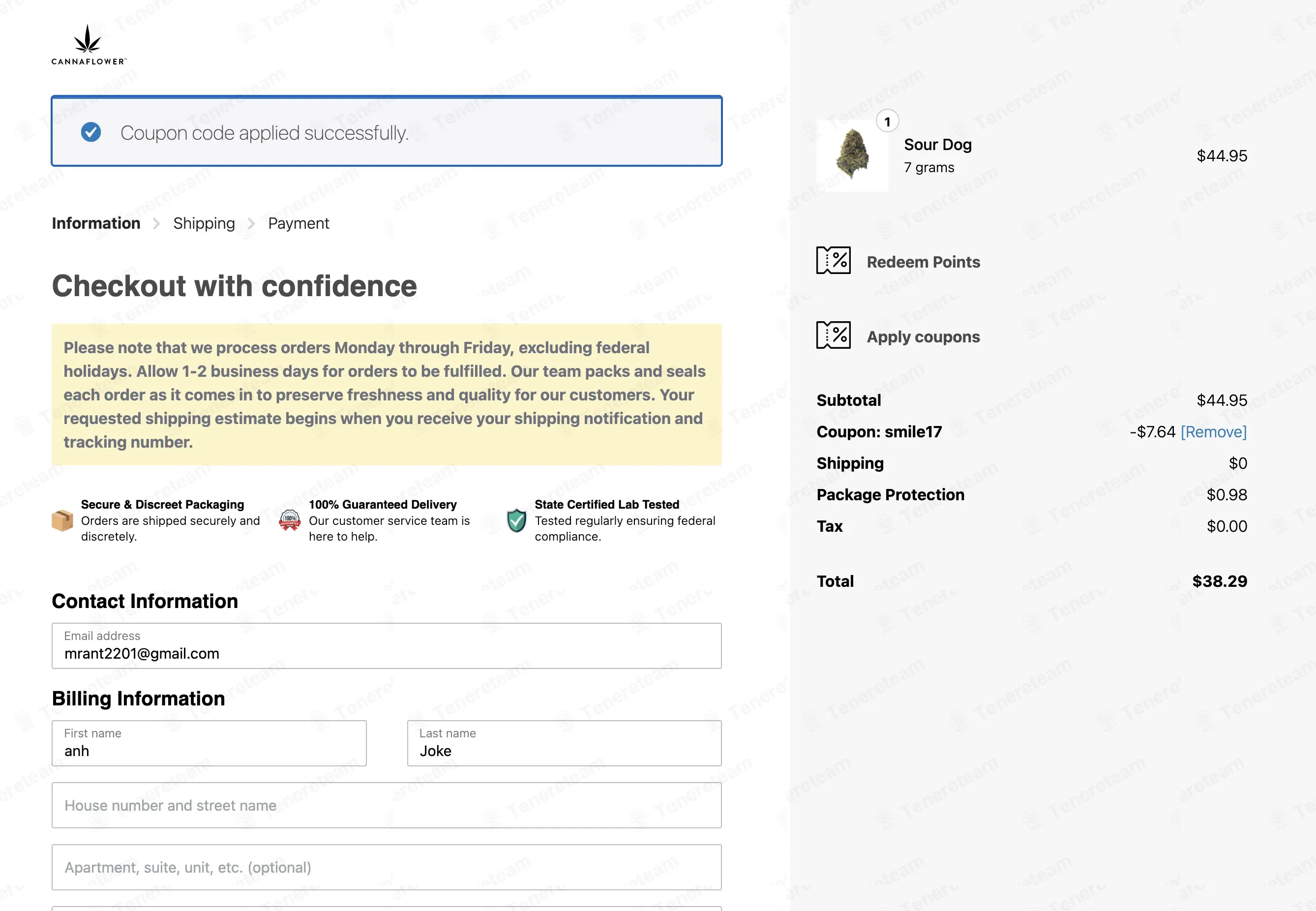This screenshot has width=1316, height=911.
Task: Click the 100% Guaranteed Delivery heading
Action: (x=383, y=505)
